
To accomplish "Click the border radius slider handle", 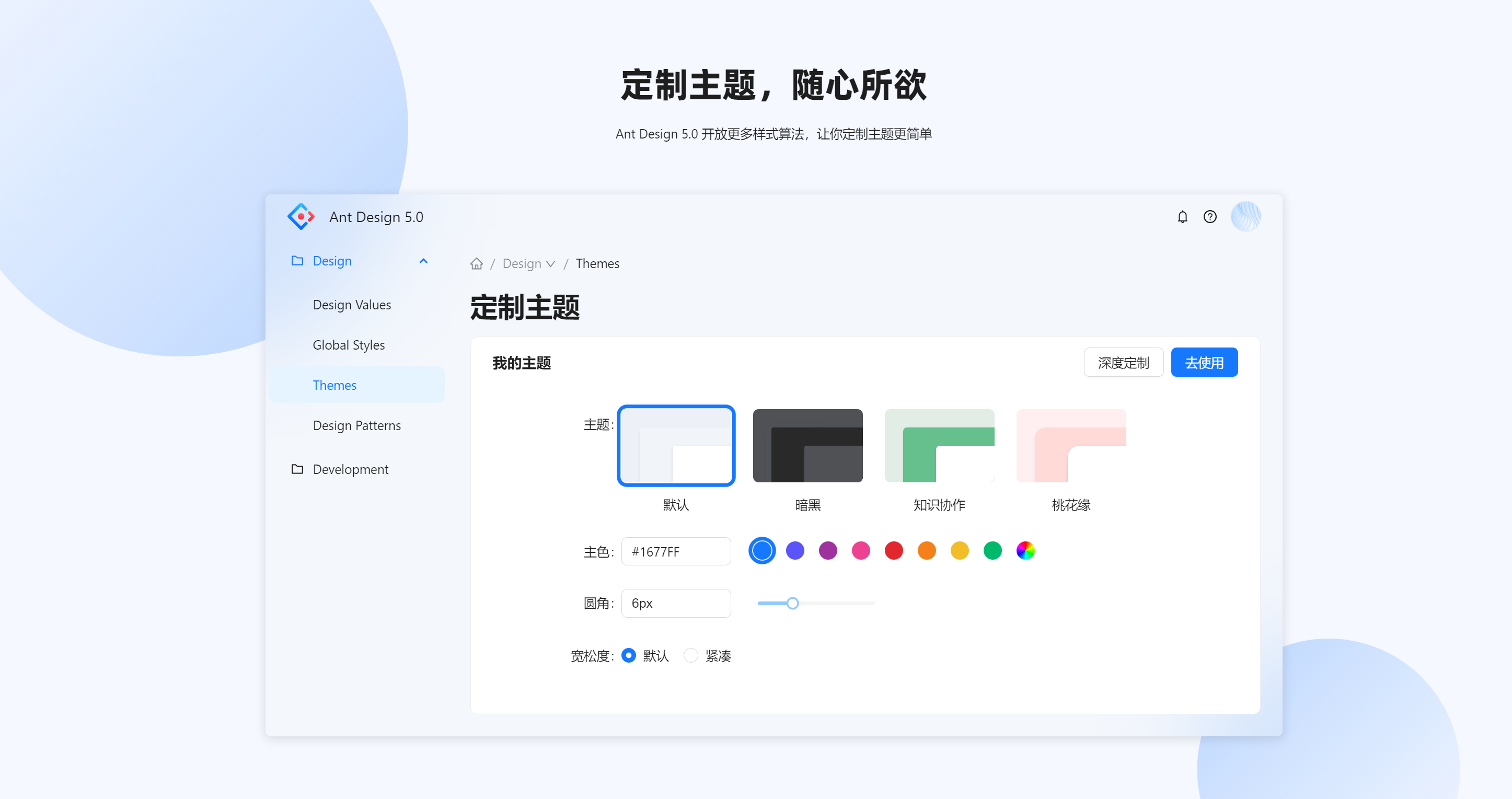I will pyautogui.click(x=792, y=603).
